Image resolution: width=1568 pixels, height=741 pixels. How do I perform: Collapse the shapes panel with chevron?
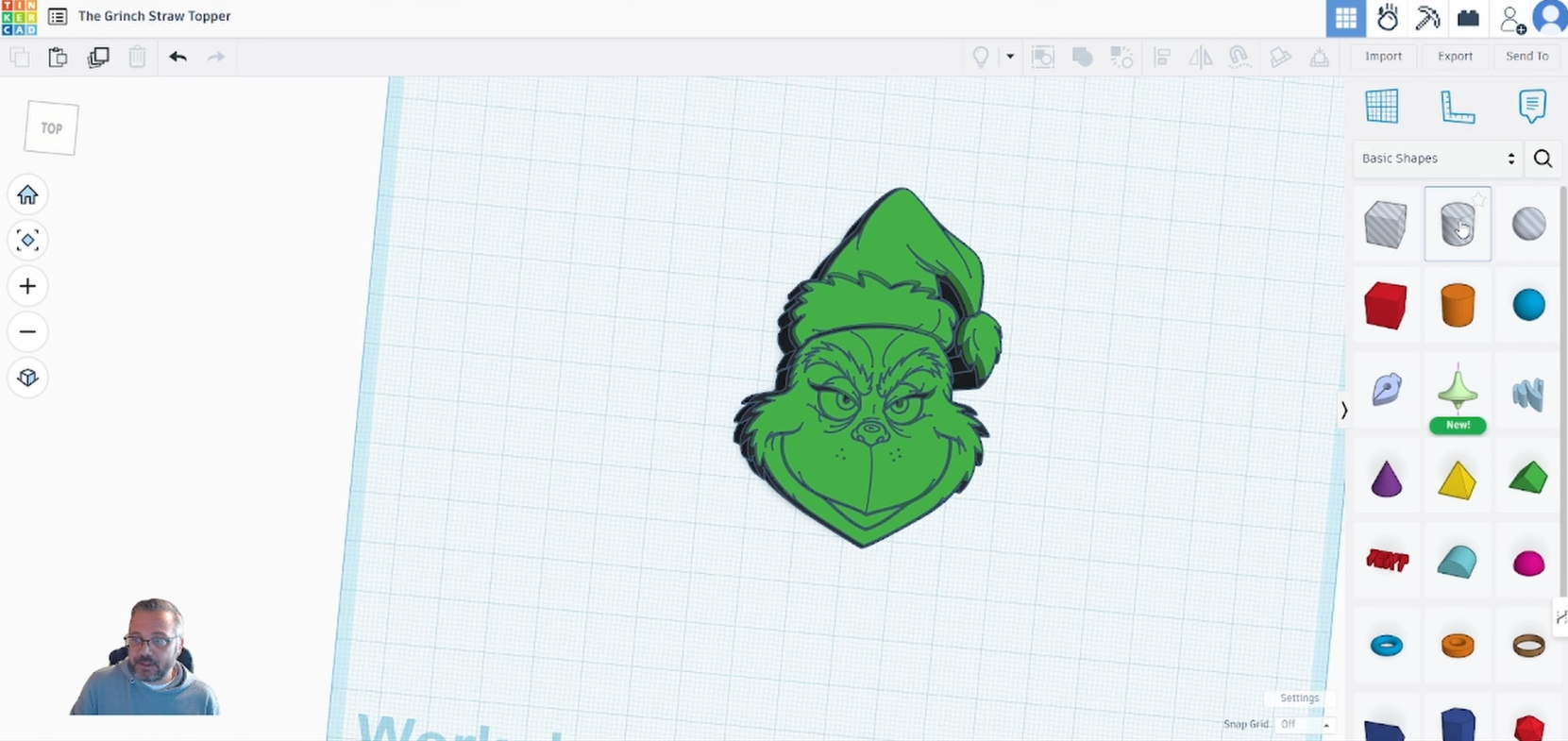coord(1343,410)
